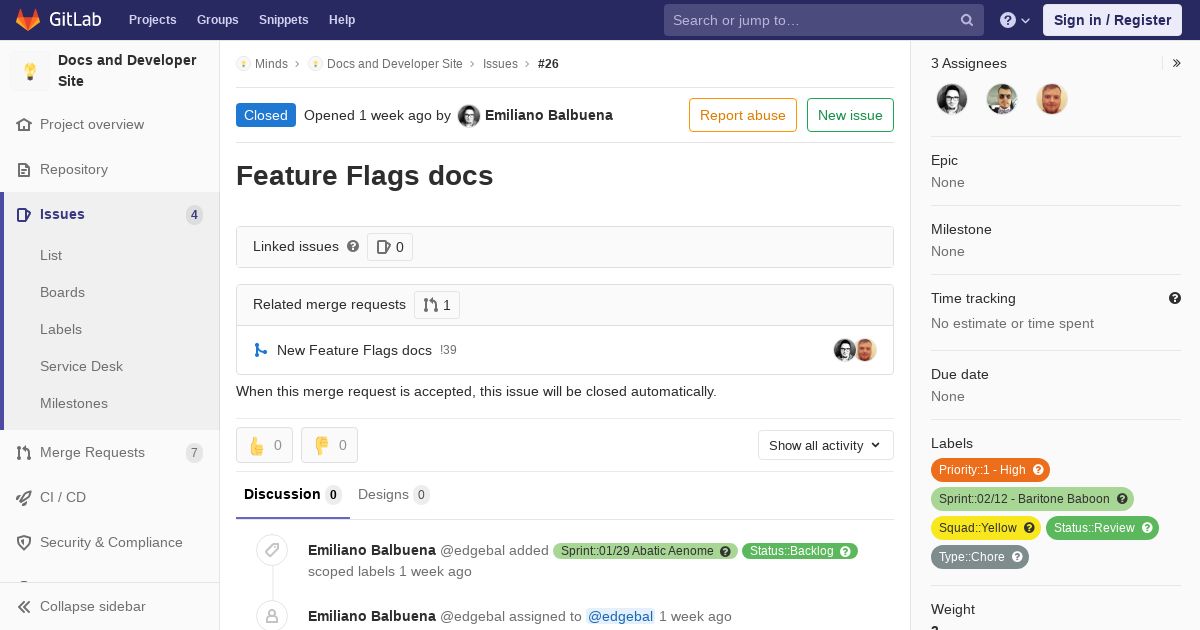Click the CI / CD rocket icon

click(x=24, y=498)
